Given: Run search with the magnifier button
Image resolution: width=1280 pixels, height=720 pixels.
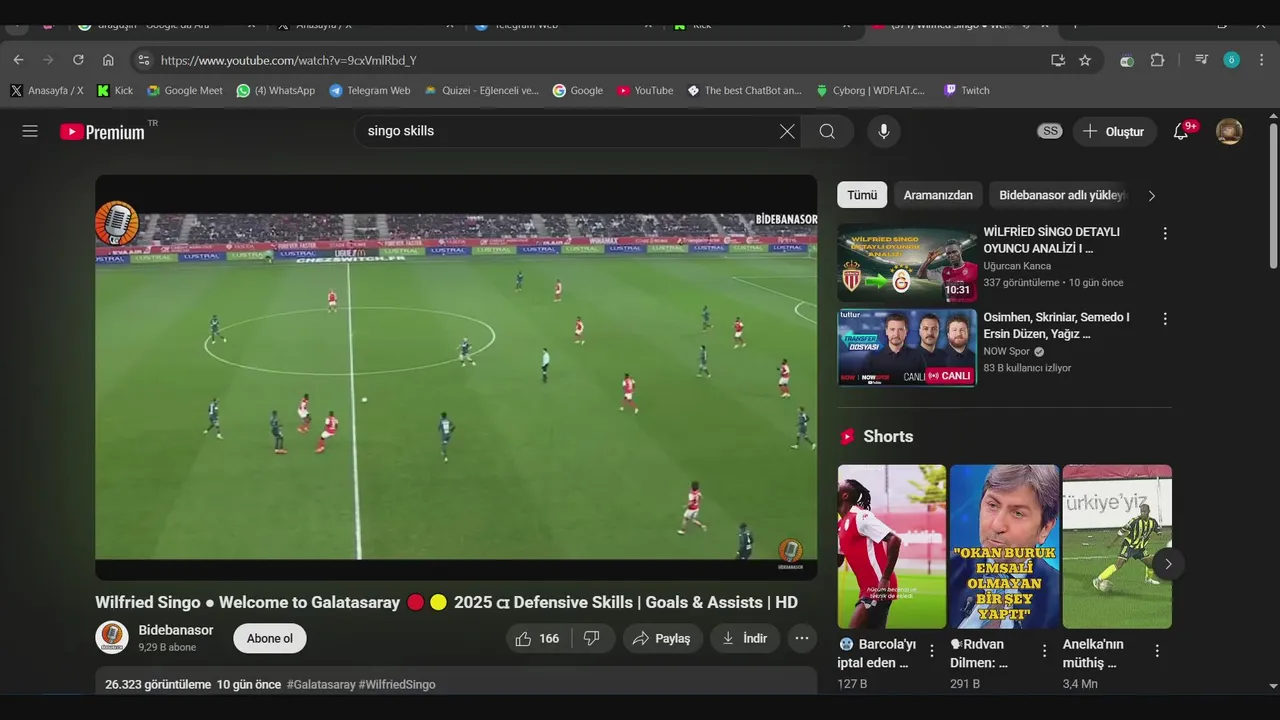Looking at the screenshot, I should click(827, 131).
